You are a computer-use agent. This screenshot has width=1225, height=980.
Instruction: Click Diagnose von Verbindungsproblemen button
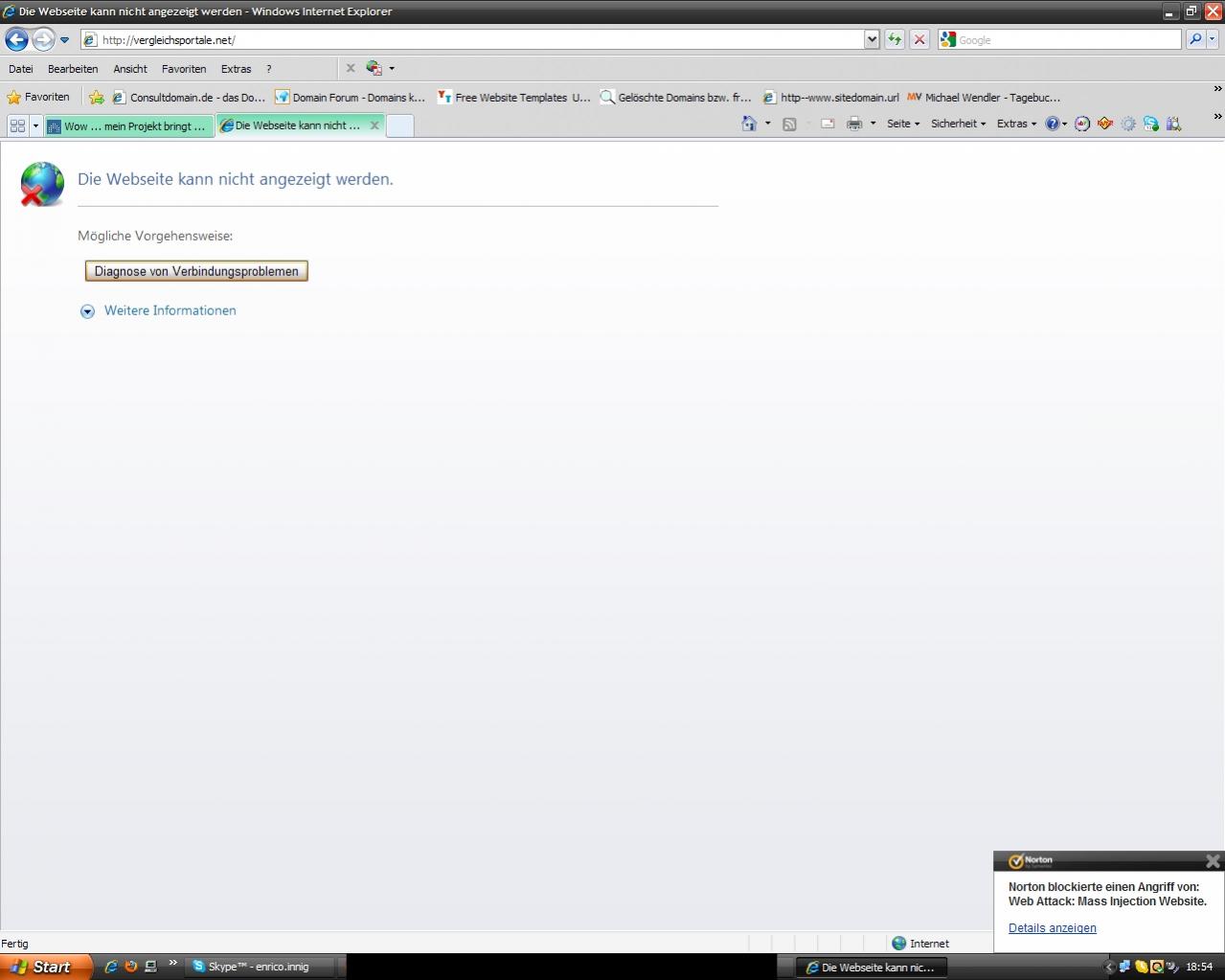196,271
